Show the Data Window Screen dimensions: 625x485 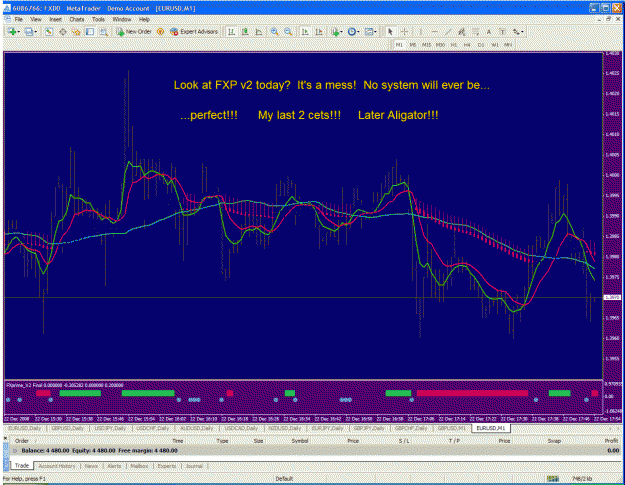[x=63, y=32]
